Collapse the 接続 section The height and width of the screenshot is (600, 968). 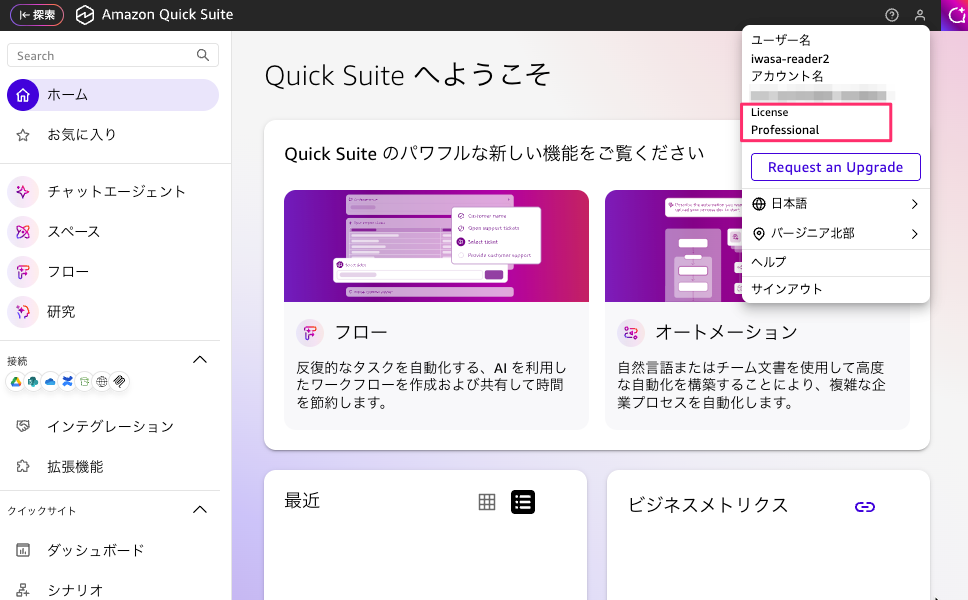200,360
